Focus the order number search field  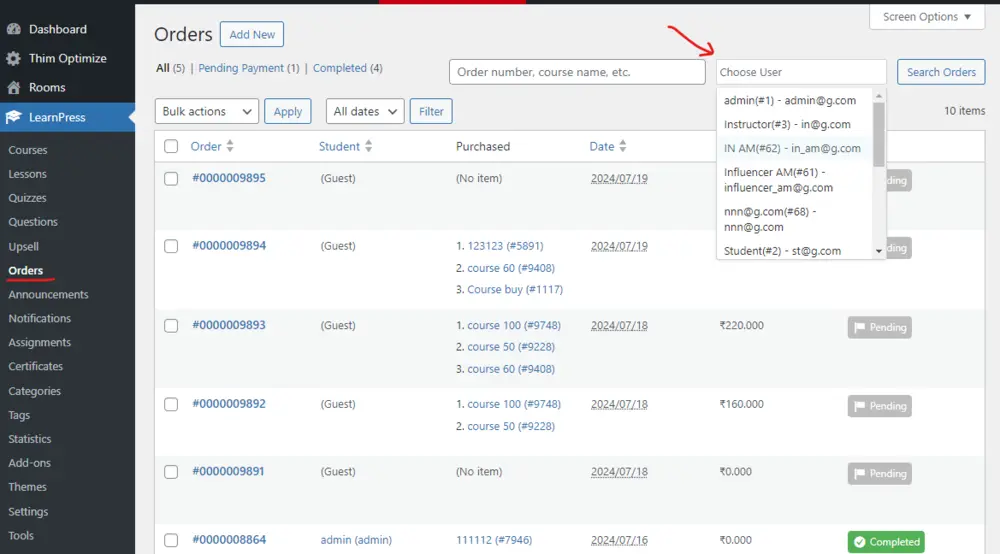pos(577,72)
